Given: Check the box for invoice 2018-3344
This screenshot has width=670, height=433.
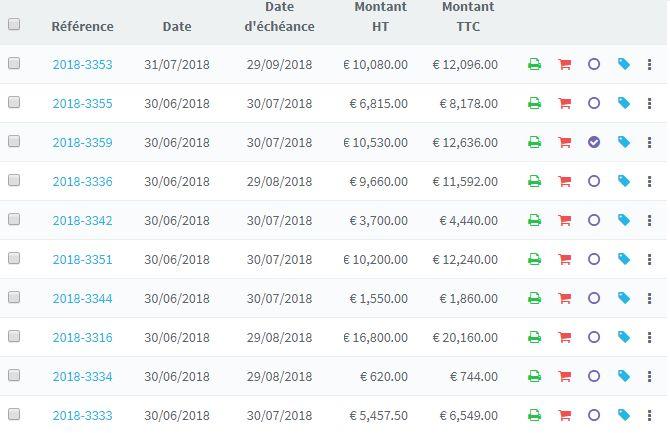Looking at the screenshot, I should tap(14, 298).
